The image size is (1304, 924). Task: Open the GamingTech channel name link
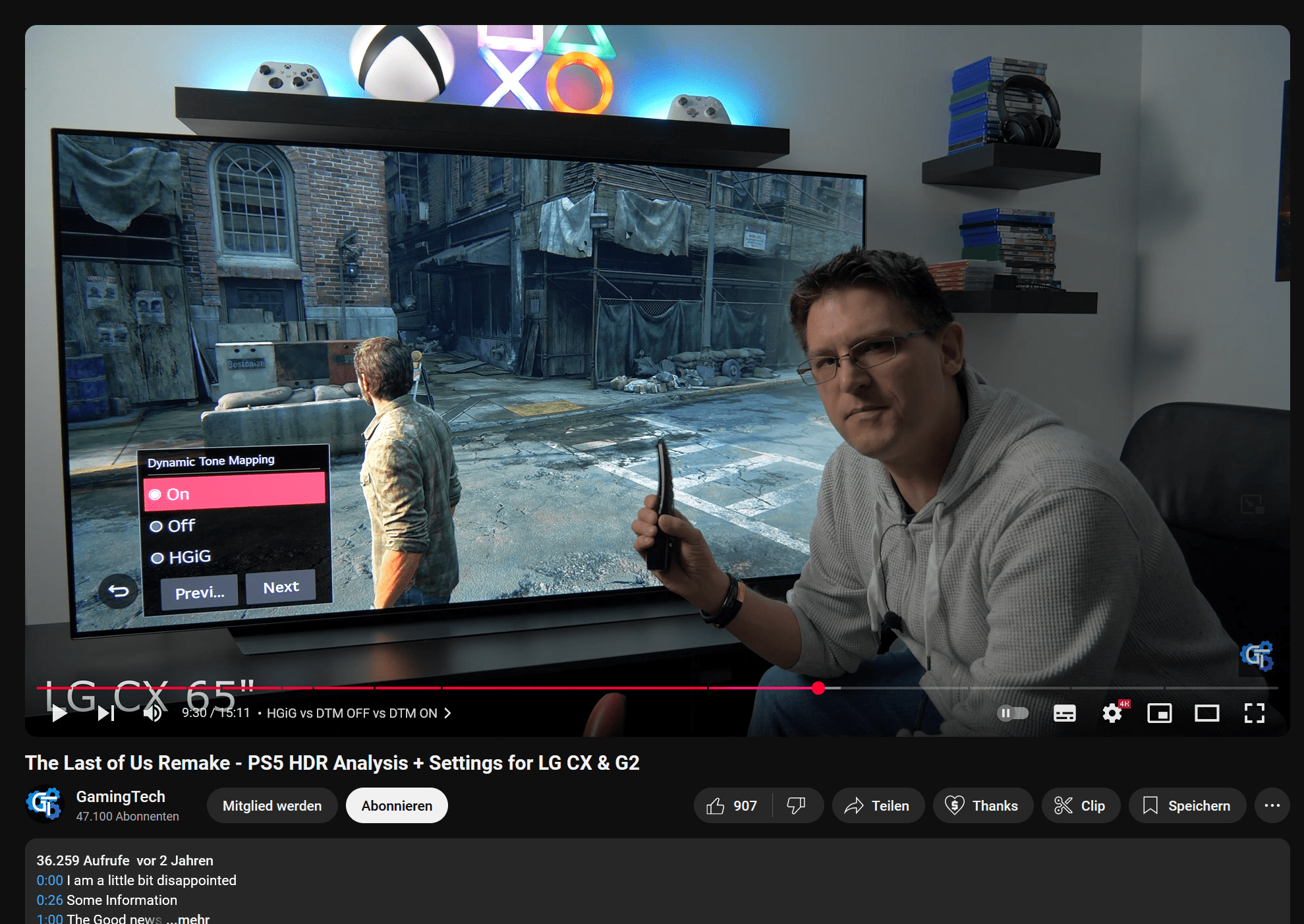coord(121,796)
